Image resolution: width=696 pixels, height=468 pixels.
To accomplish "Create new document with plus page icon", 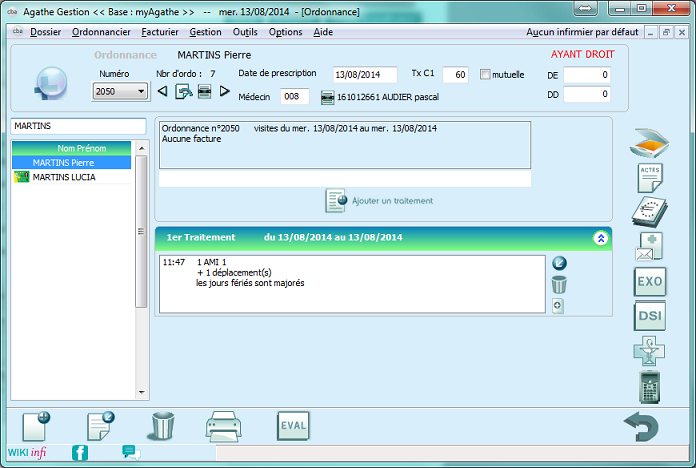I will point(36,426).
